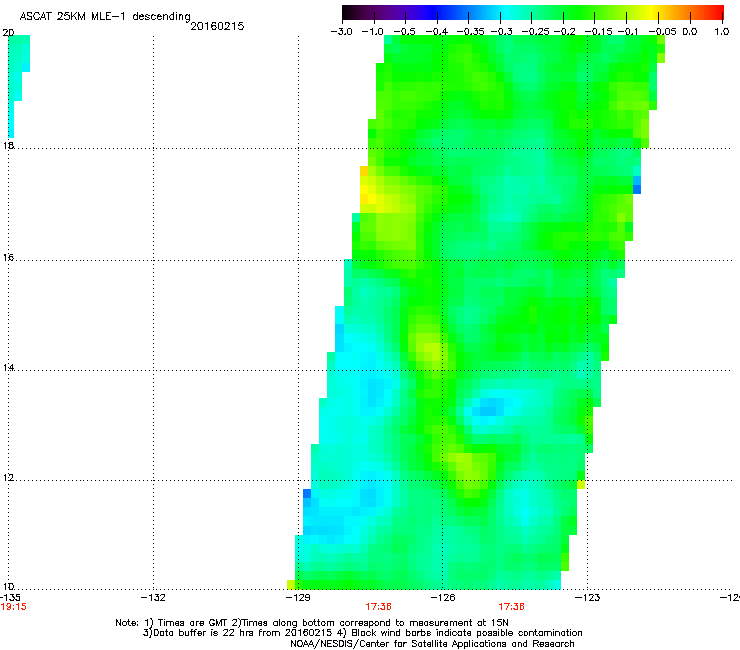The width and height of the screenshot is (740, 650).
Task: Click the latitude label "20"
Action: 8,33
